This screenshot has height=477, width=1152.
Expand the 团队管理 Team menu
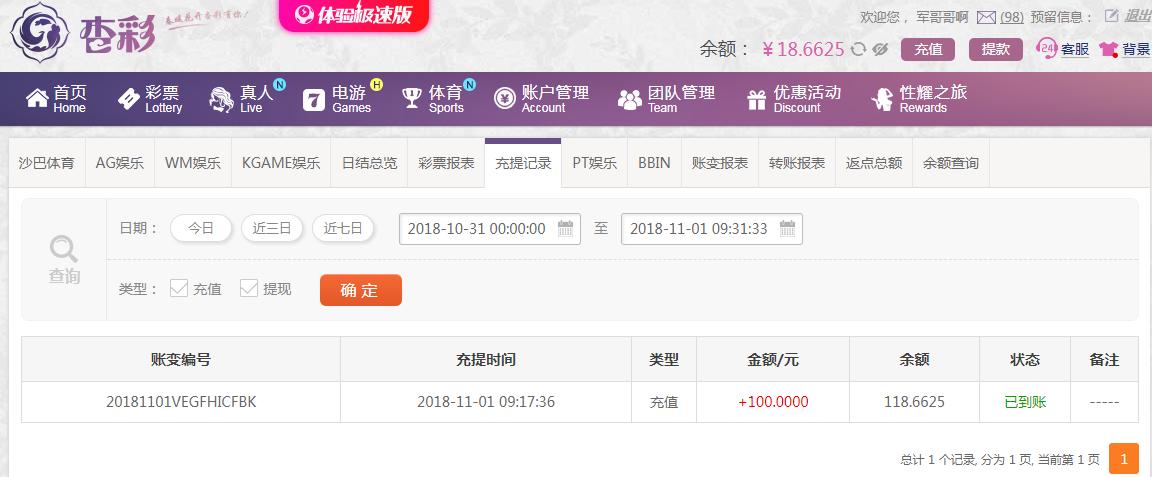tap(666, 98)
